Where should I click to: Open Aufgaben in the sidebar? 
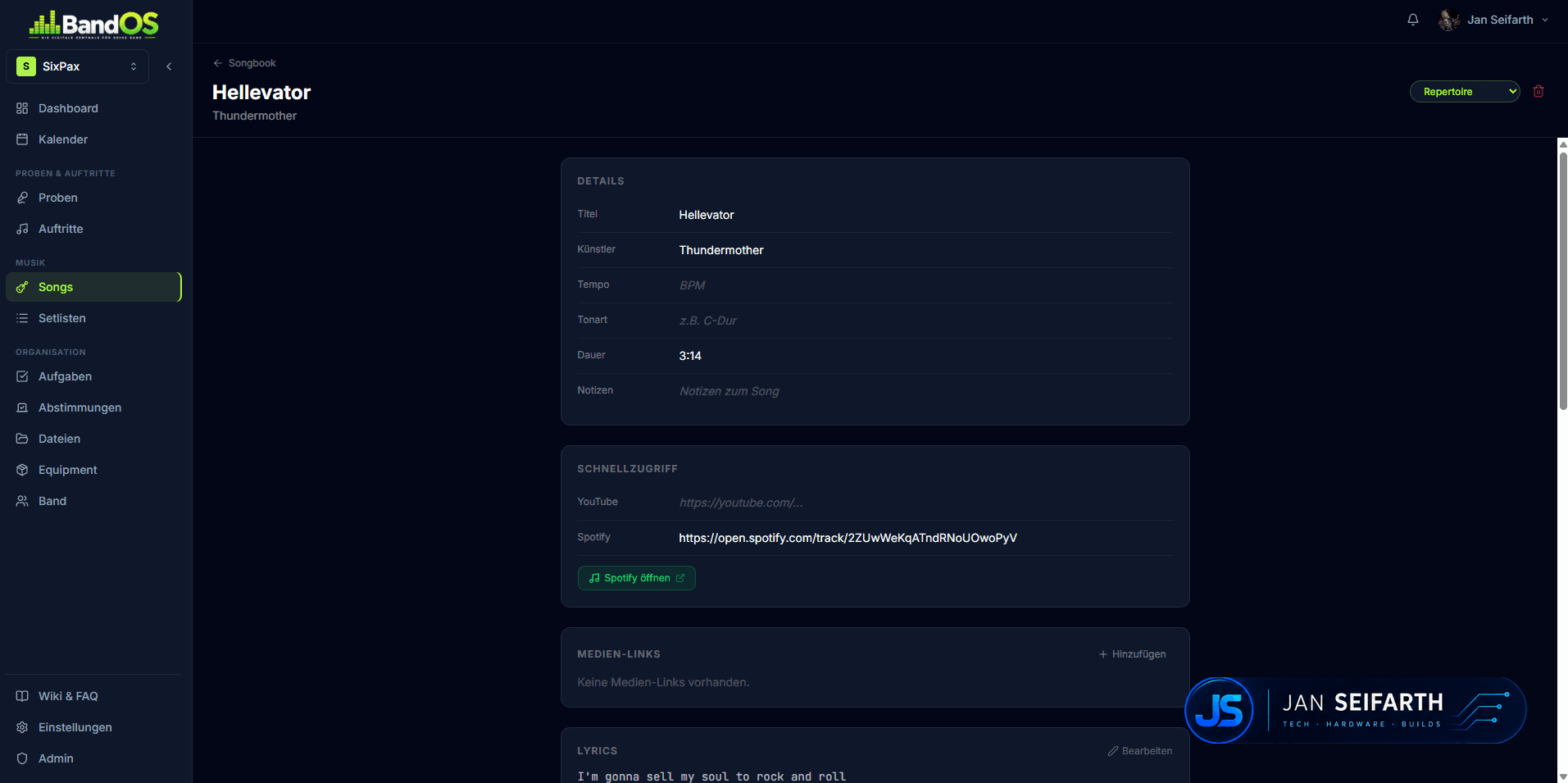[93, 376]
